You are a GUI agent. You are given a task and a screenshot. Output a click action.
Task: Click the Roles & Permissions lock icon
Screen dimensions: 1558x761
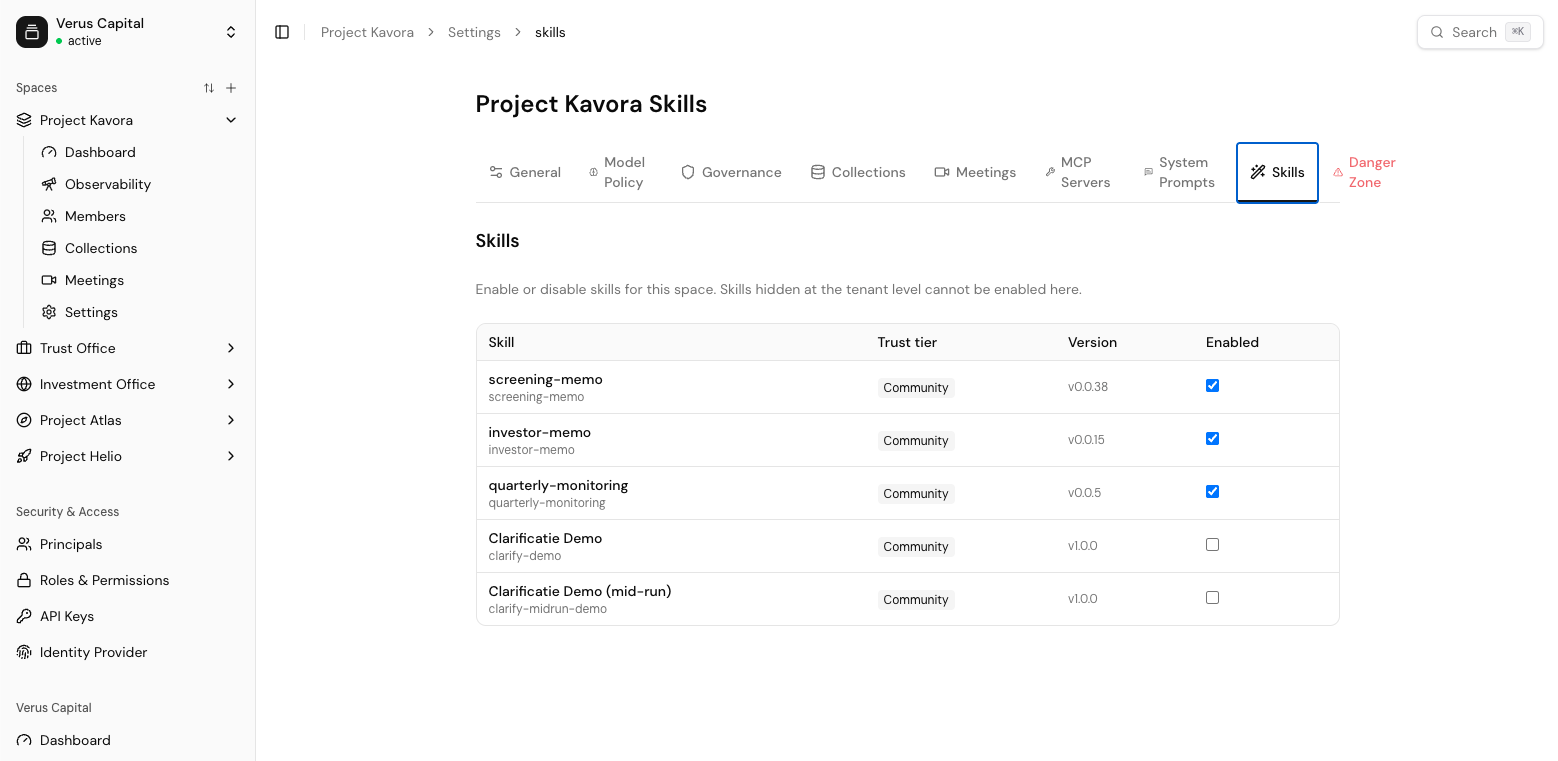tap(24, 580)
